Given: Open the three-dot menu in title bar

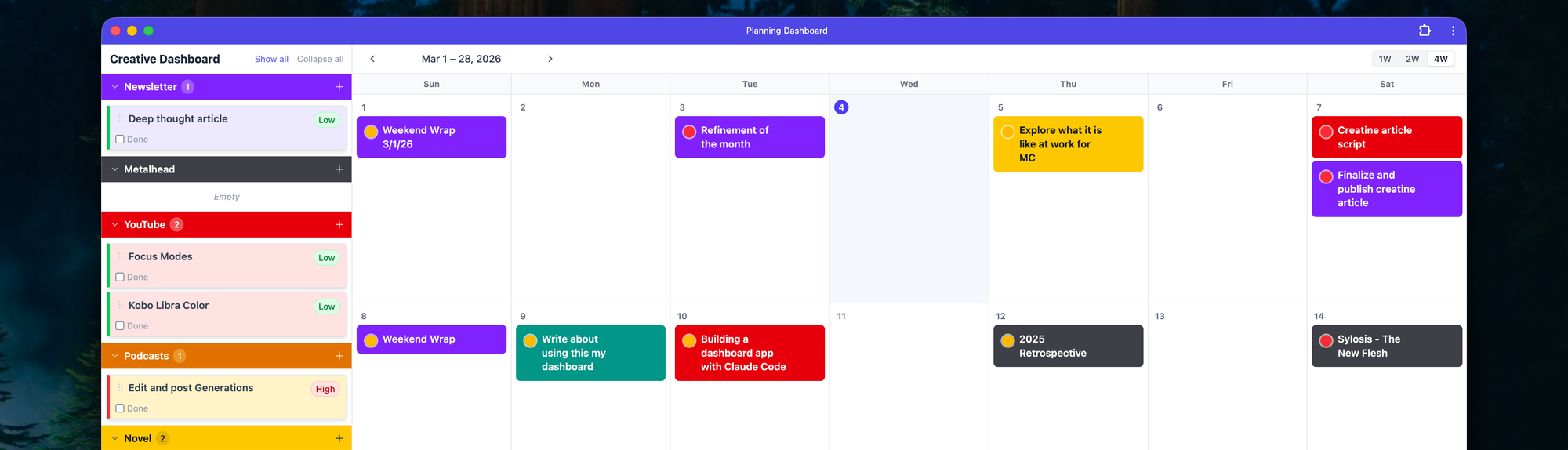Looking at the screenshot, I should [x=1453, y=31].
